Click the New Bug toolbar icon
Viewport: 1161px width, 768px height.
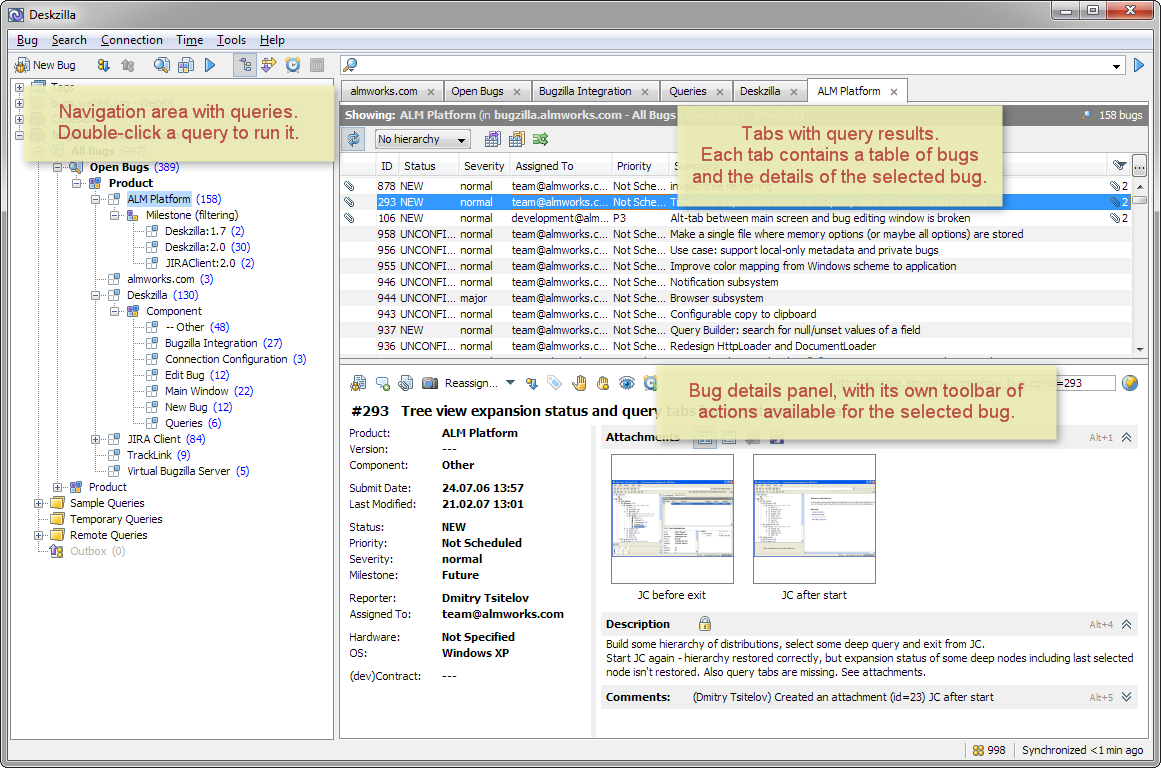point(21,64)
